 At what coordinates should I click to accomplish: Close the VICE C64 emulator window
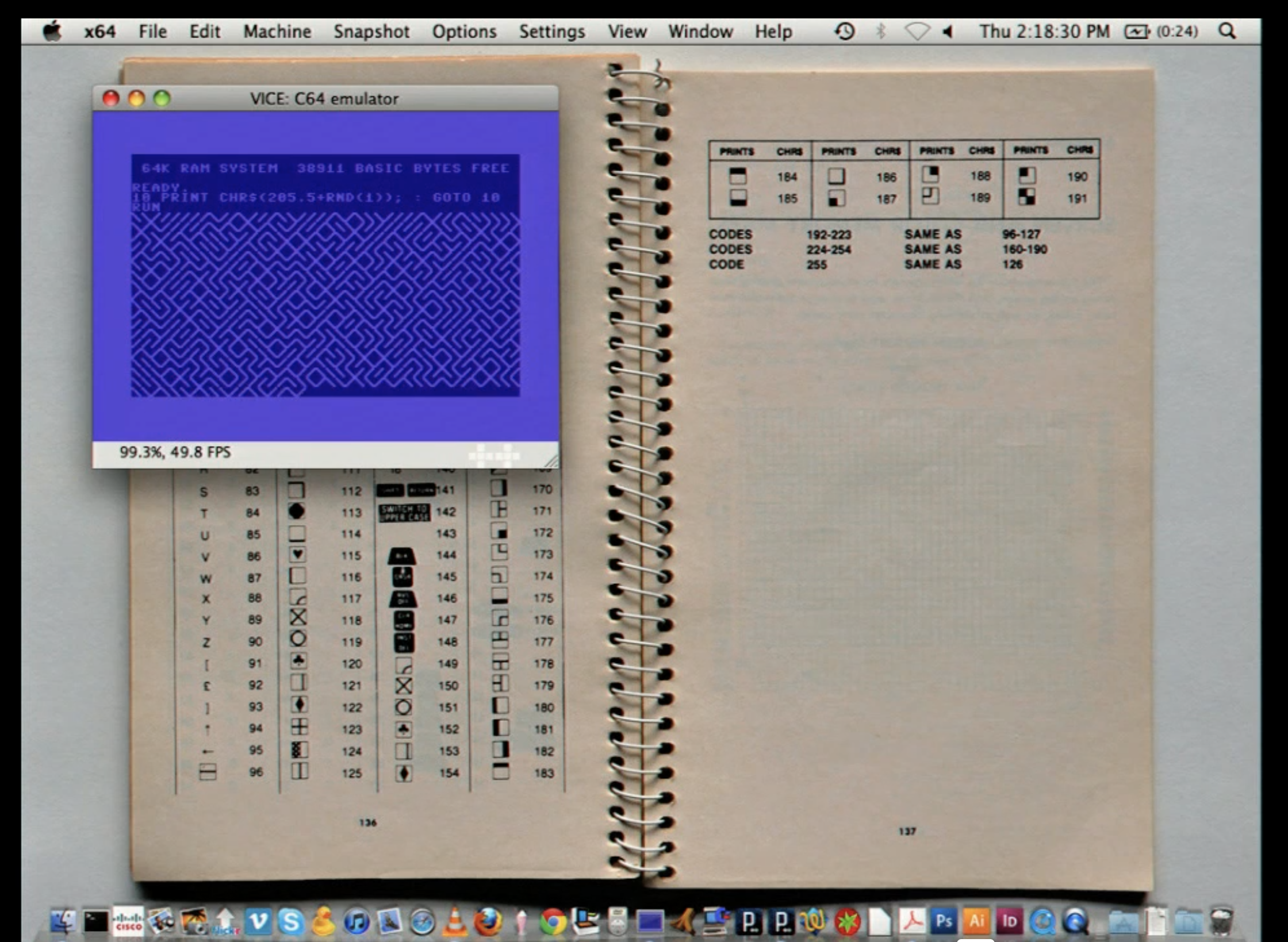click(x=111, y=98)
